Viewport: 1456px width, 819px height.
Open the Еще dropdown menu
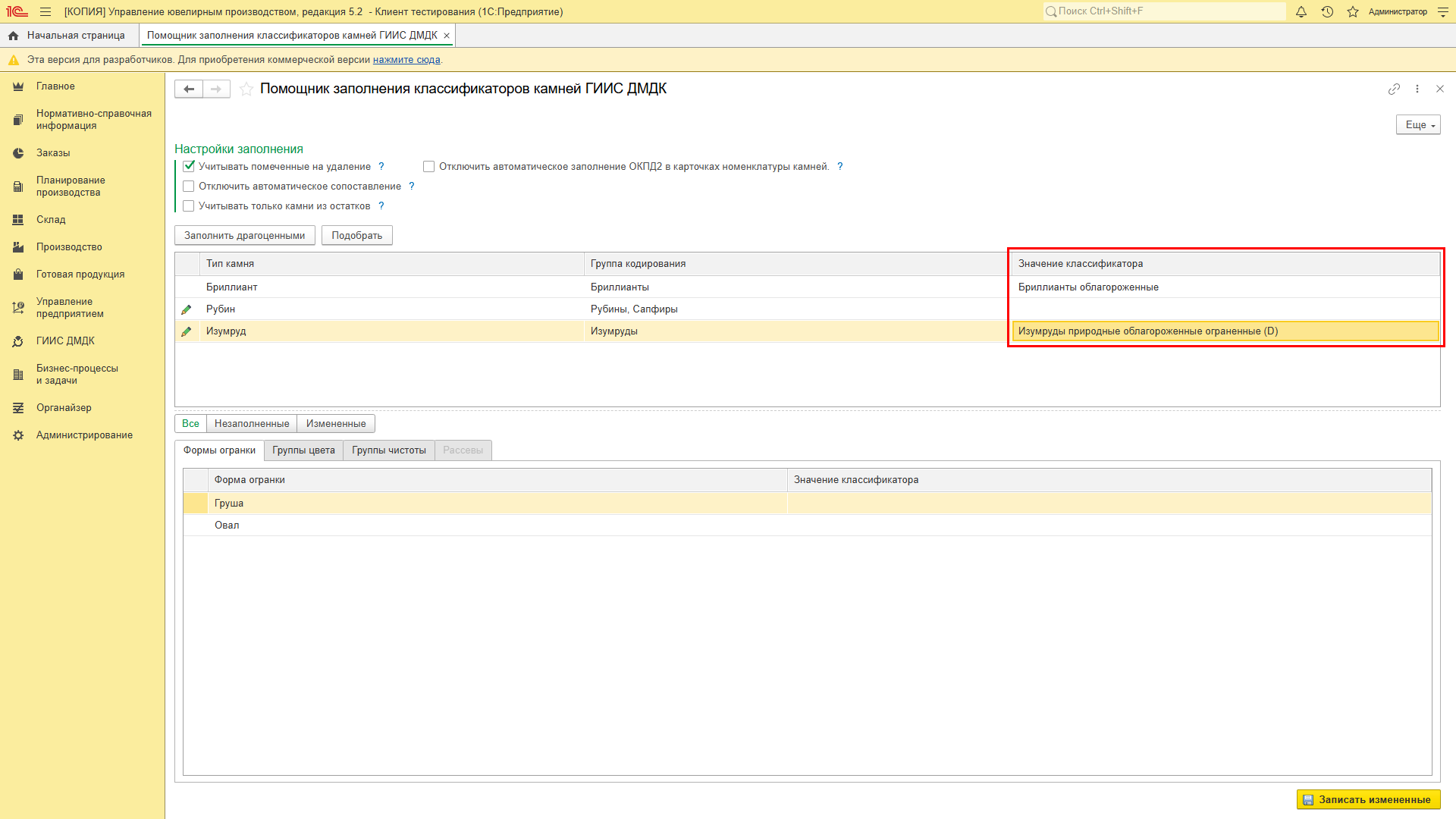pos(1418,125)
